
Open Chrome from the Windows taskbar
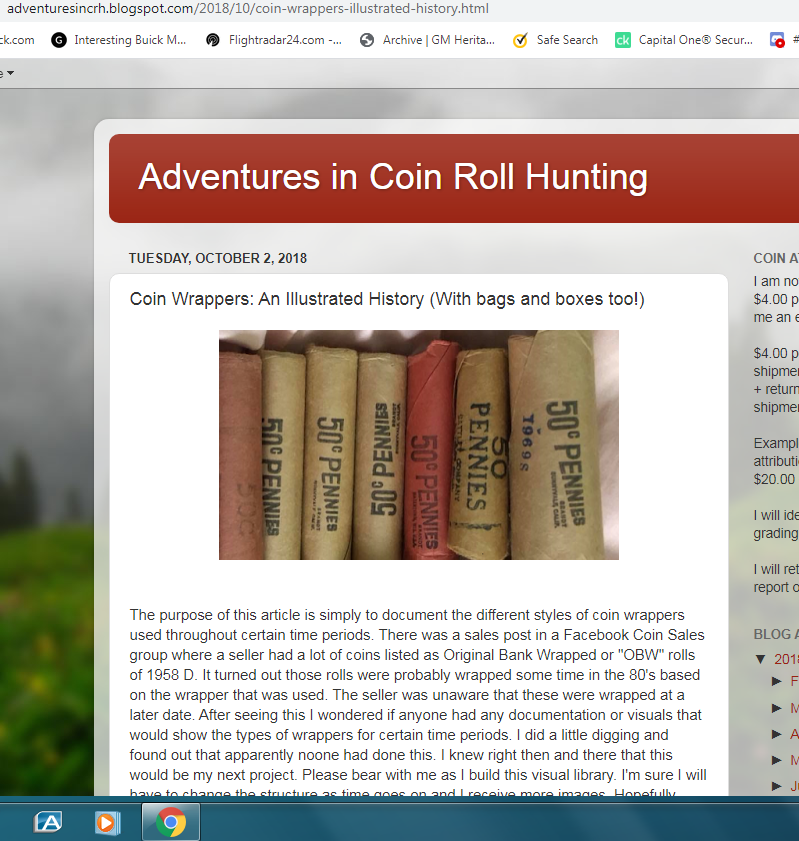pyautogui.click(x=171, y=822)
